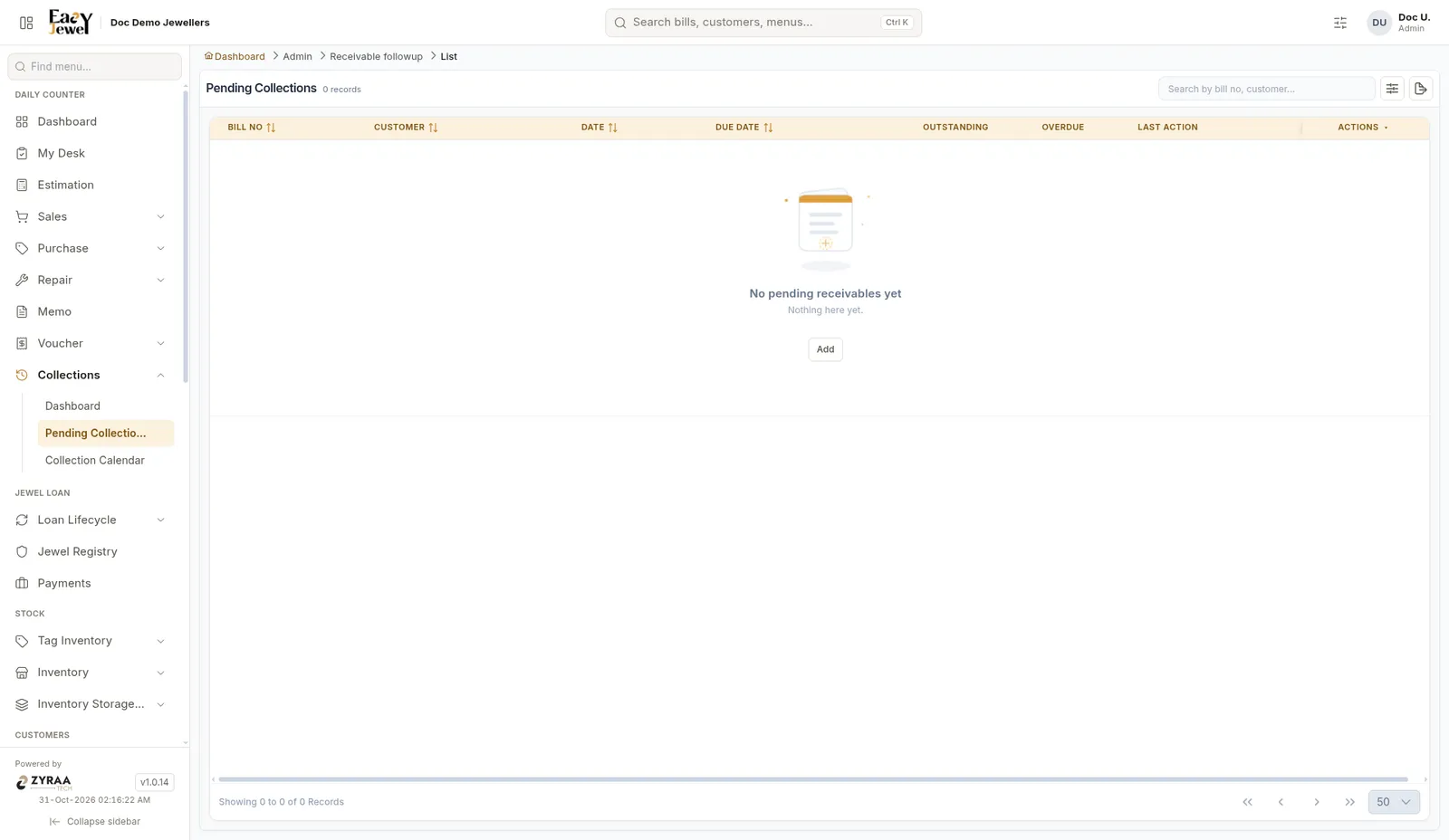Viewport: 1449px width, 840px height.
Task: Click the home icon in breadcrumb
Action: pos(208,56)
